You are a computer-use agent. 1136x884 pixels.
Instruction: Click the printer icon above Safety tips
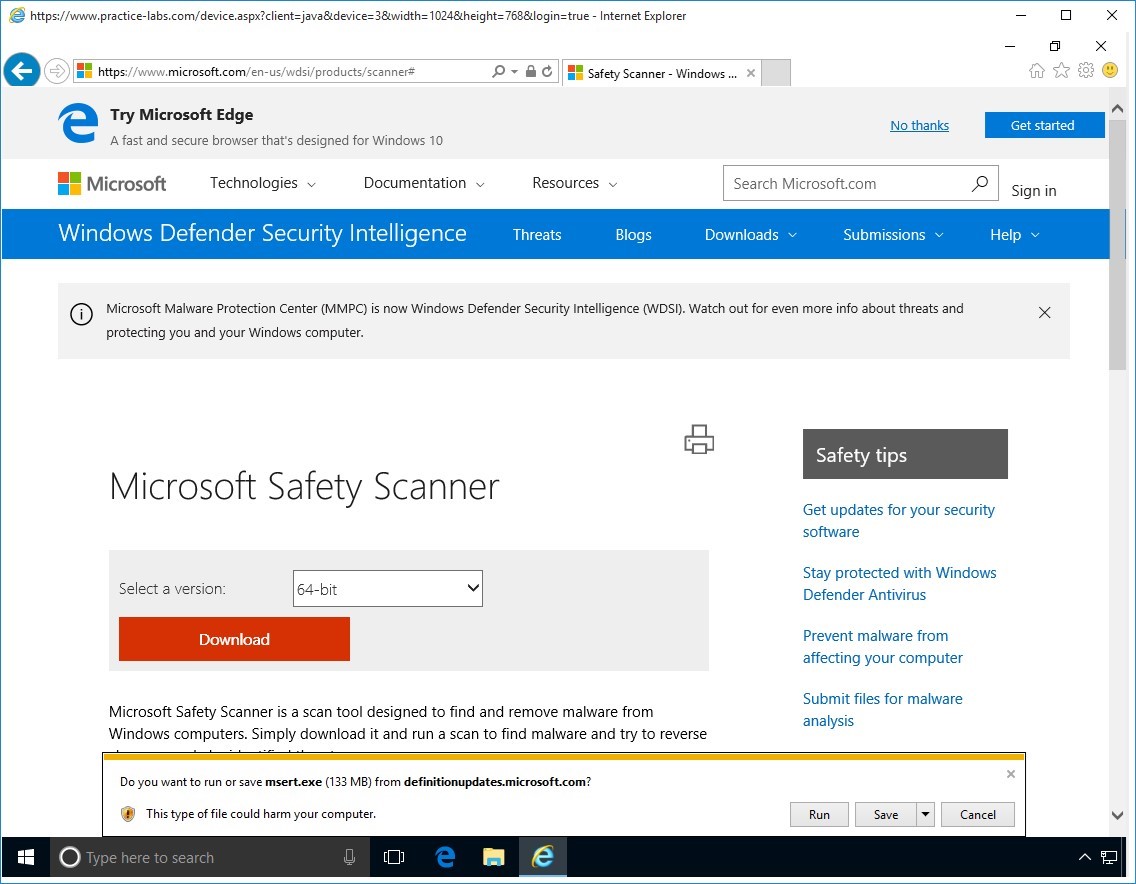pyautogui.click(x=698, y=439)
